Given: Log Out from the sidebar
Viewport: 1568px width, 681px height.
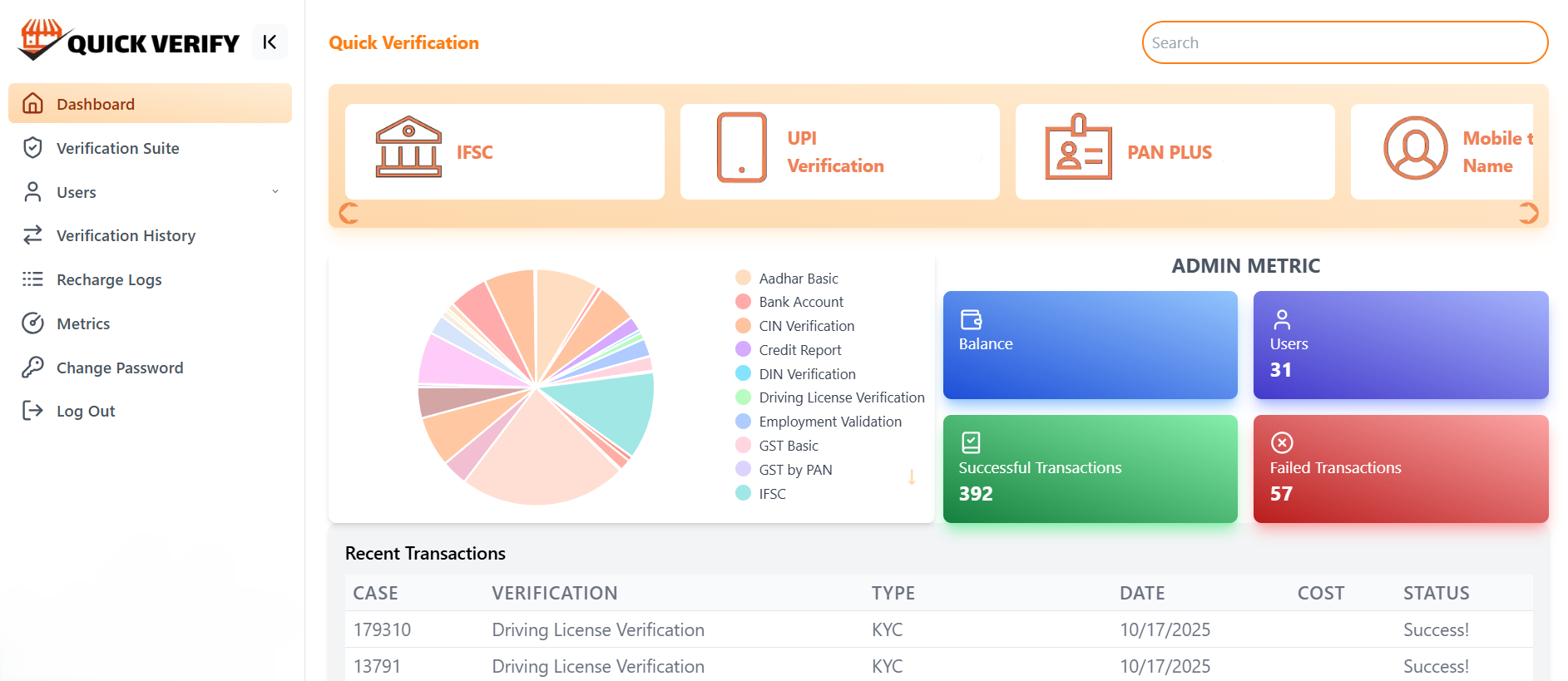Looking at the screenshot, I should [x=85, y=412].
